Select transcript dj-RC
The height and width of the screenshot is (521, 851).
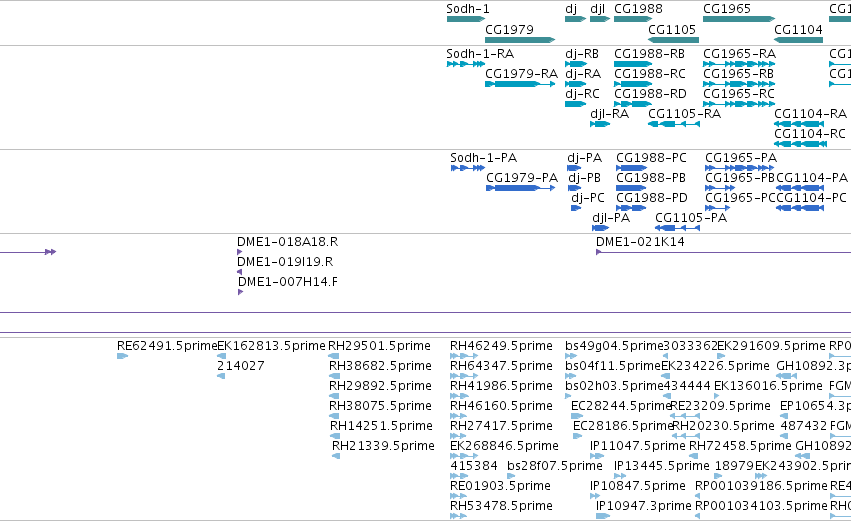click(575, 104)
